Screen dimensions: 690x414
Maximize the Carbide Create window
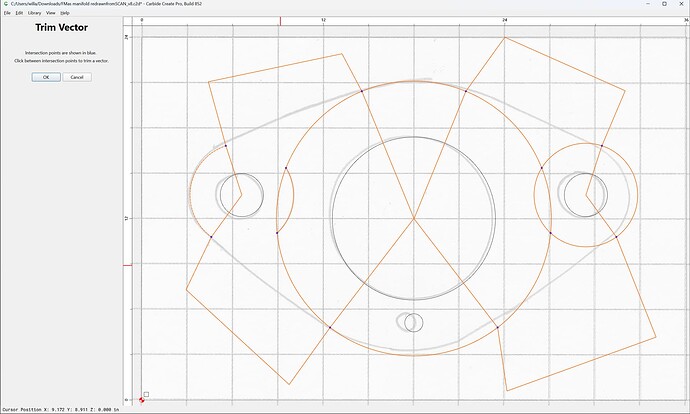click(664, 4)
